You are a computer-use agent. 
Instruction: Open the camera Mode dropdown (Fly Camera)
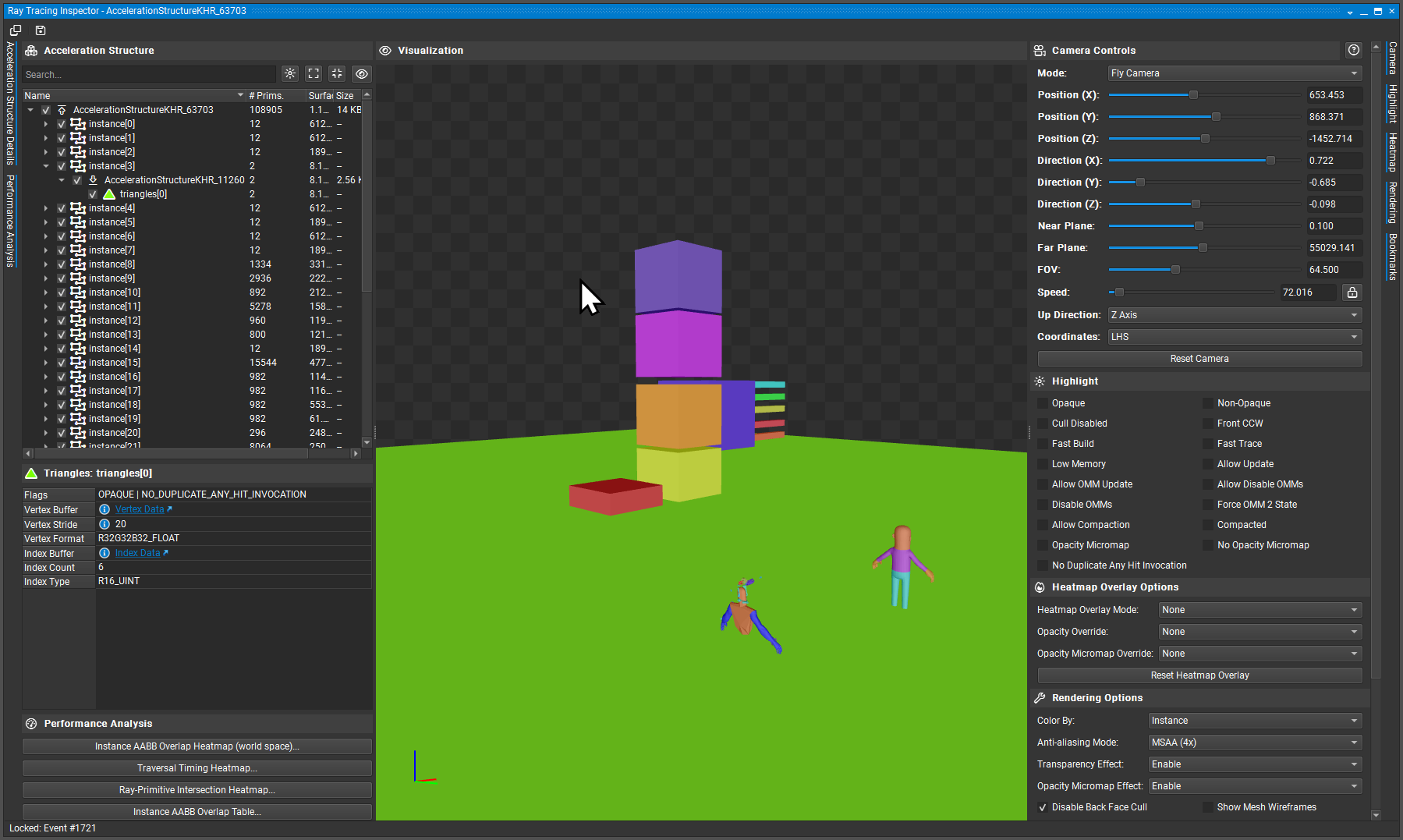coord(1235,73)
